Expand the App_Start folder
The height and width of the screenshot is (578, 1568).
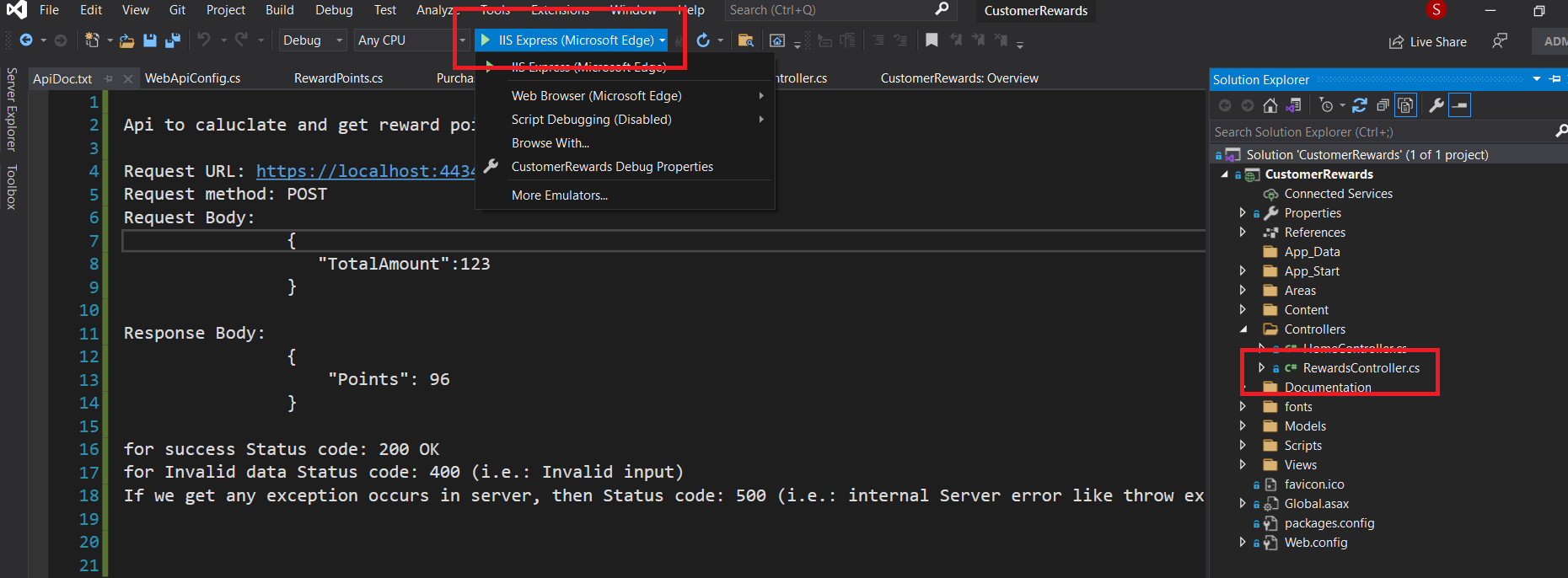tap(1243, 271)
